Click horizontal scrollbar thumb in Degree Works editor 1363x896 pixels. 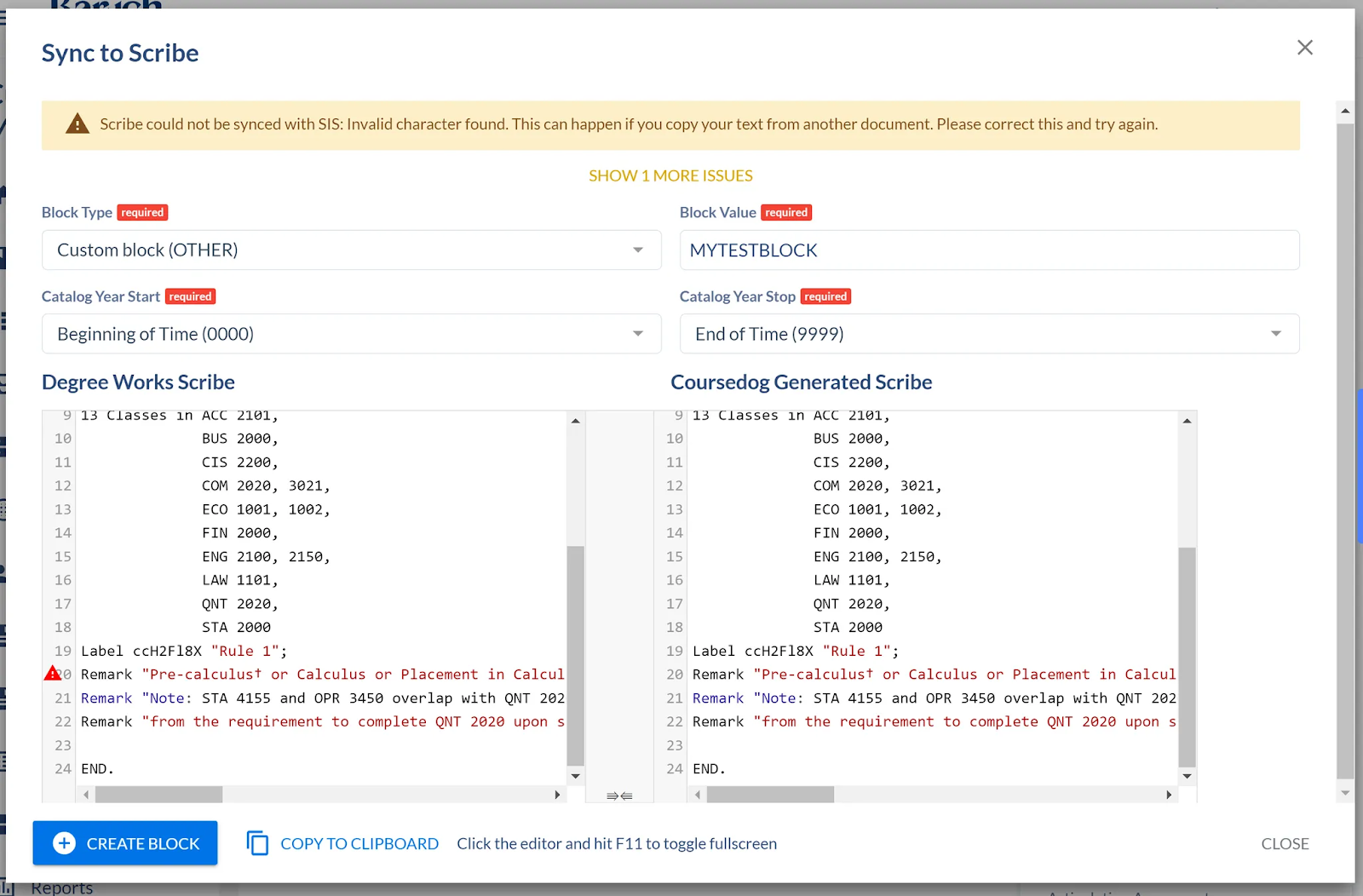(158, 795)
